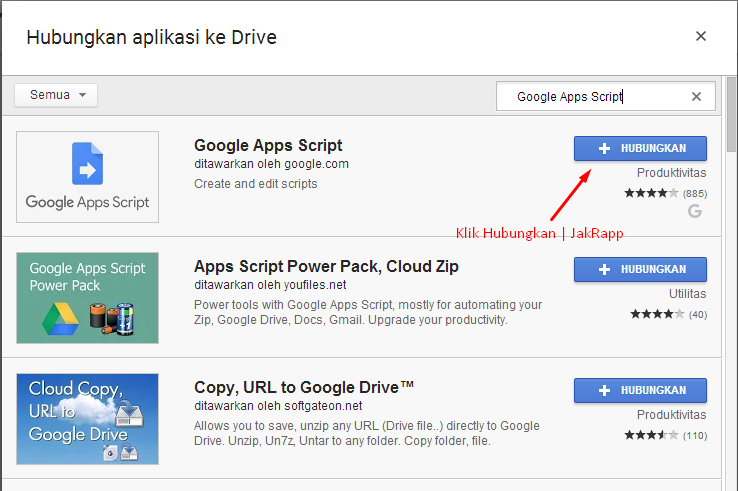Viewport: 738px width, 491px height.
Task: Click 'ditawarkan oleh softgateon.net' text
Action: pyautogui.click(x=278, y=406)
